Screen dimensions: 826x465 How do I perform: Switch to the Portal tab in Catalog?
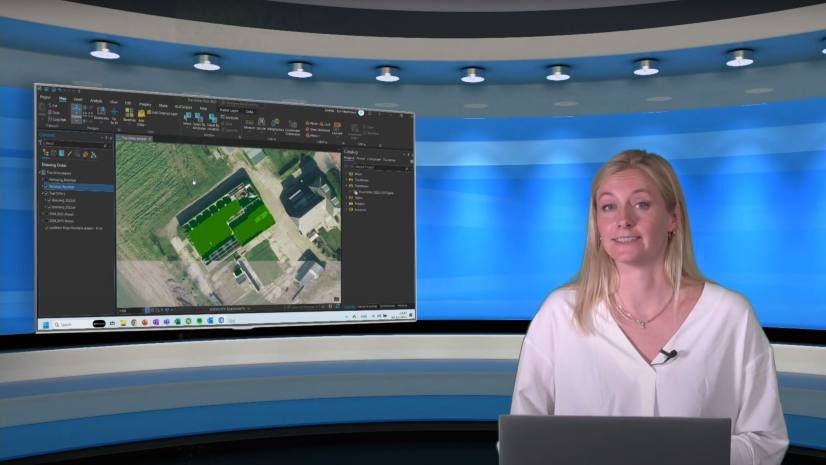[361, 159]
